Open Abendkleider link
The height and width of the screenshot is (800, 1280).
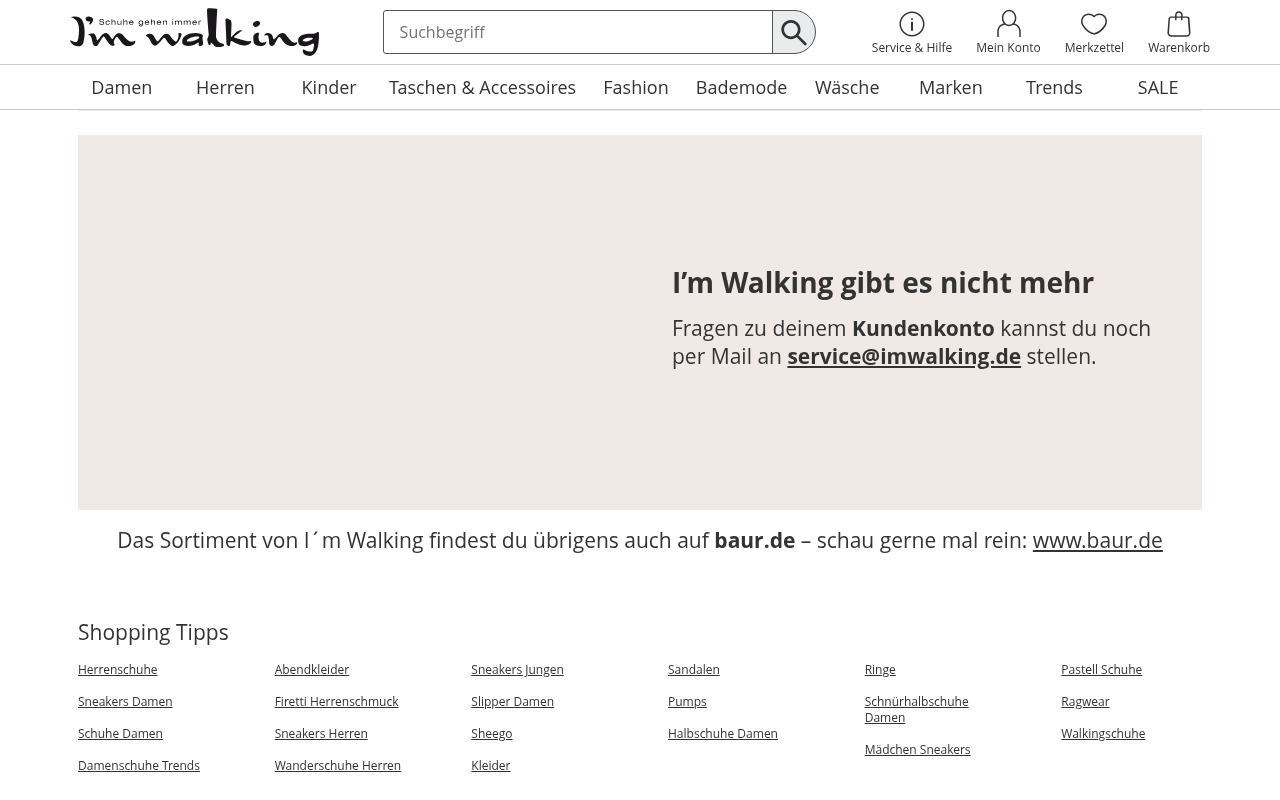click(312, 670)
